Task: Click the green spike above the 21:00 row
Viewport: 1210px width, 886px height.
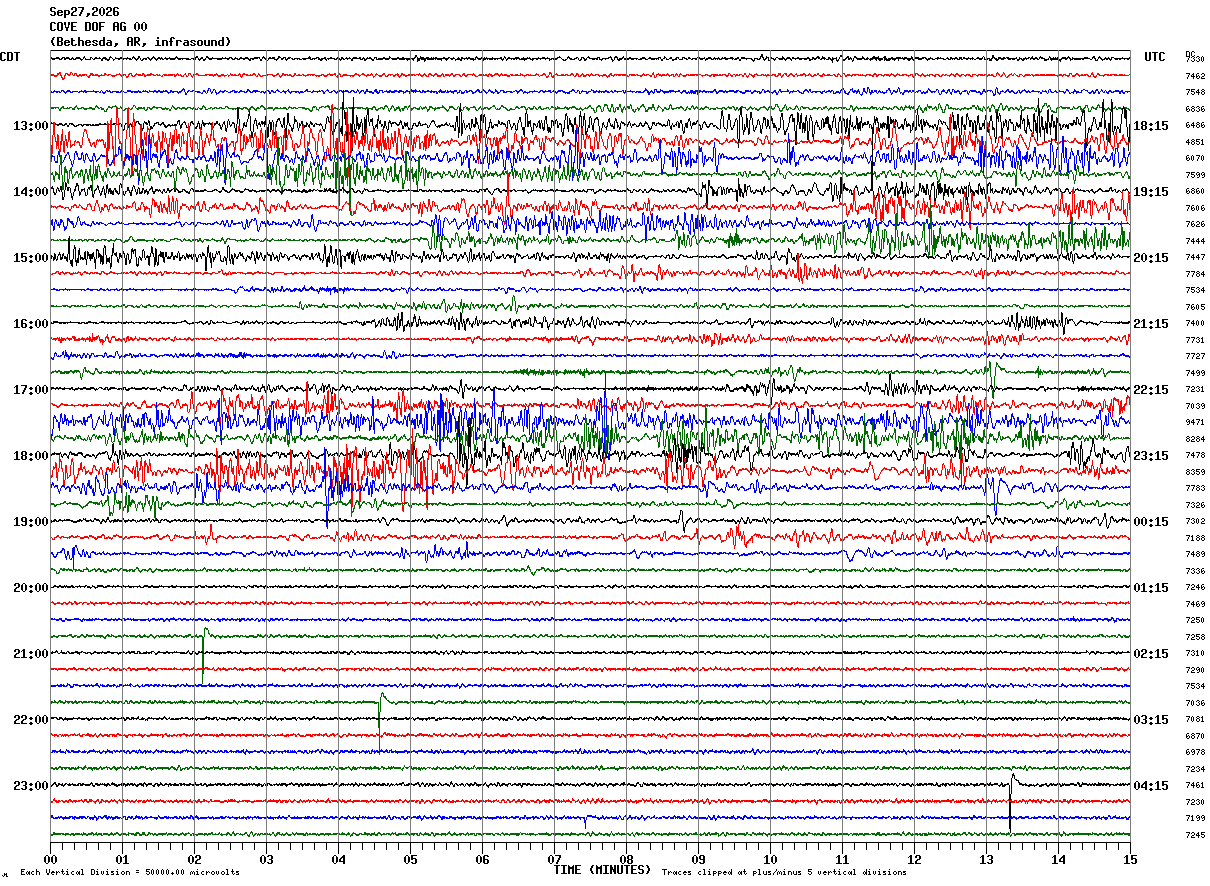Action: click(x=204, y=655)
